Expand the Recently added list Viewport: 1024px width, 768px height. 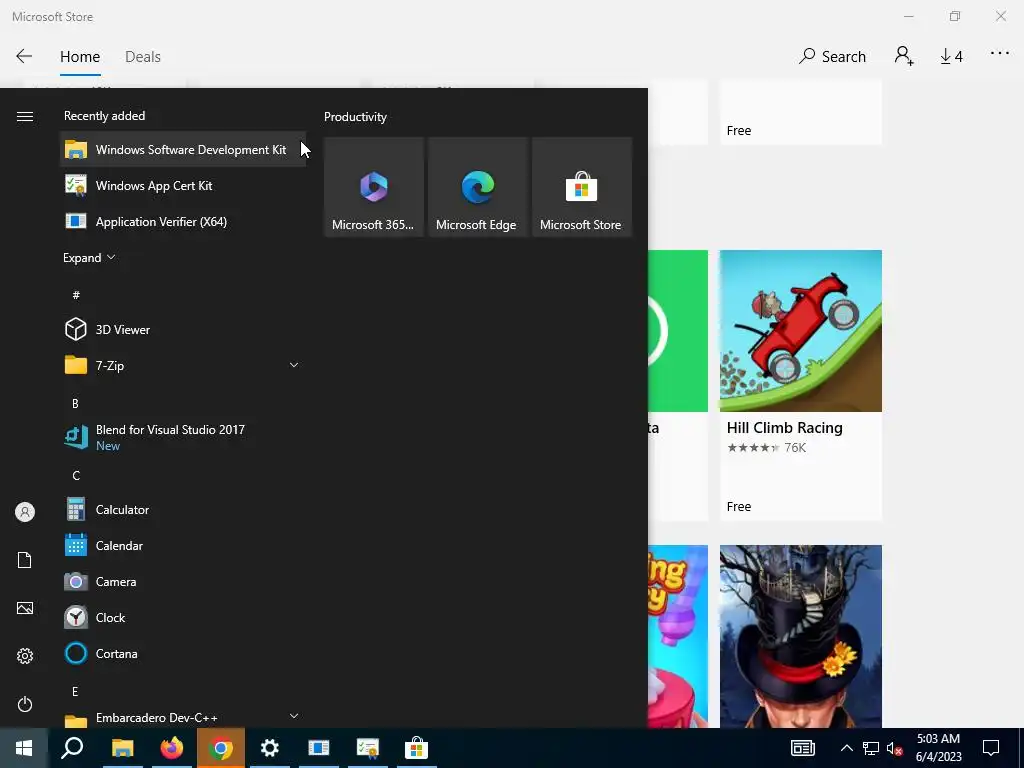pos(89,258)
